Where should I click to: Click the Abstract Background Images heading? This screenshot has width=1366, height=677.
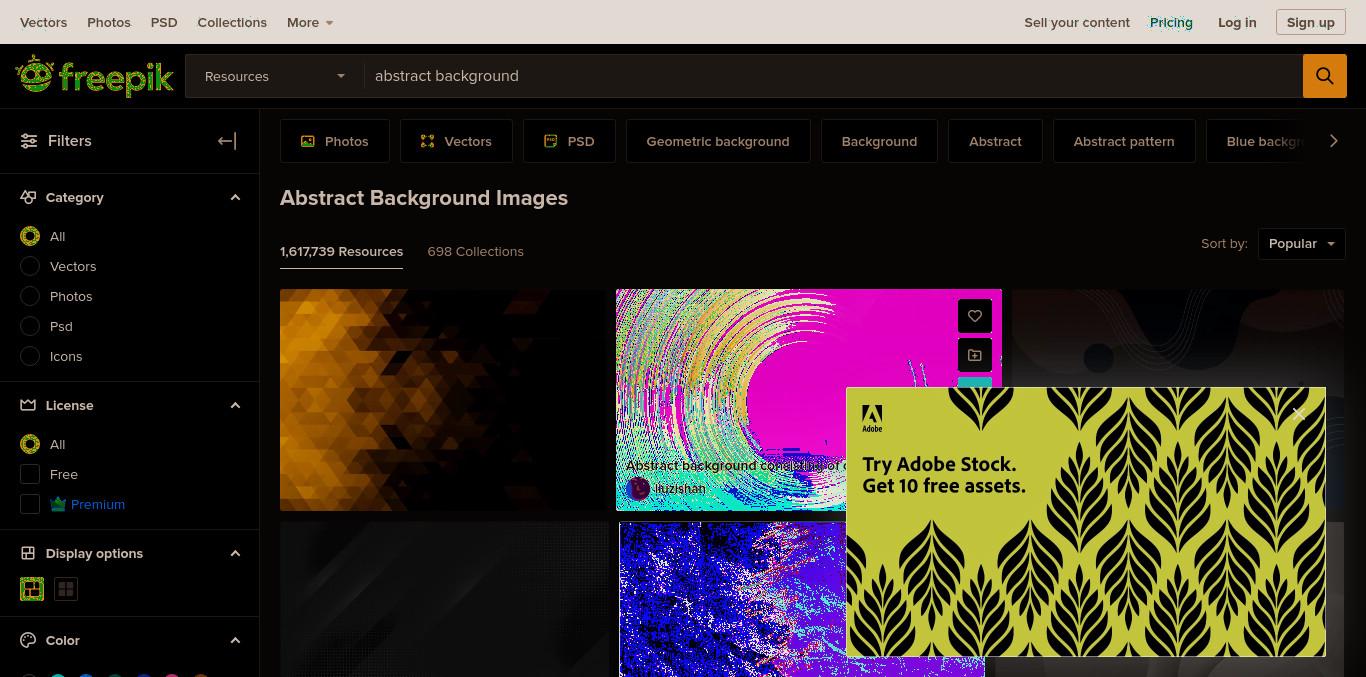(424, 198)
